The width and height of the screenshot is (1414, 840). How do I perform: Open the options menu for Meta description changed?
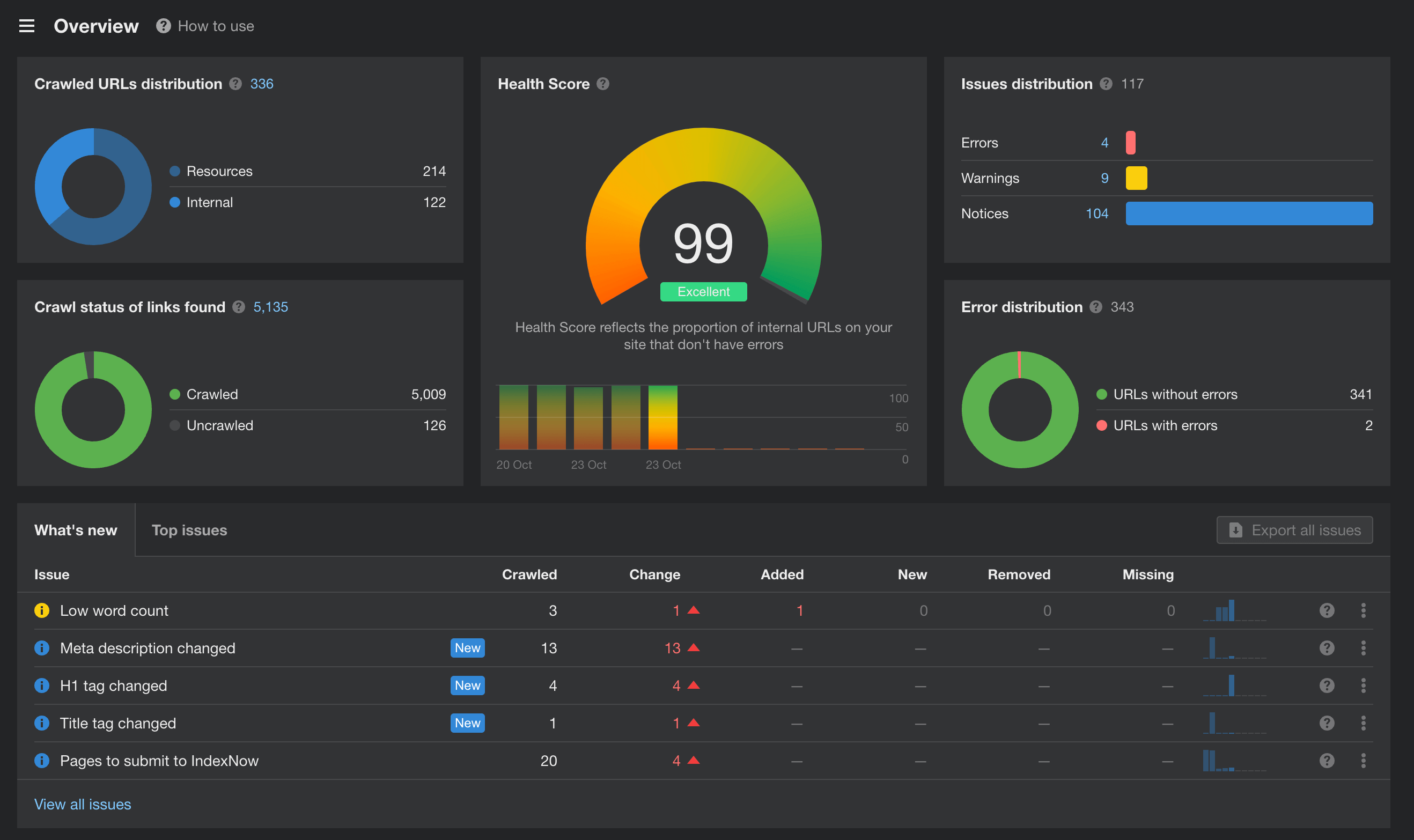pyautogui.click(x=1364, y=647)
